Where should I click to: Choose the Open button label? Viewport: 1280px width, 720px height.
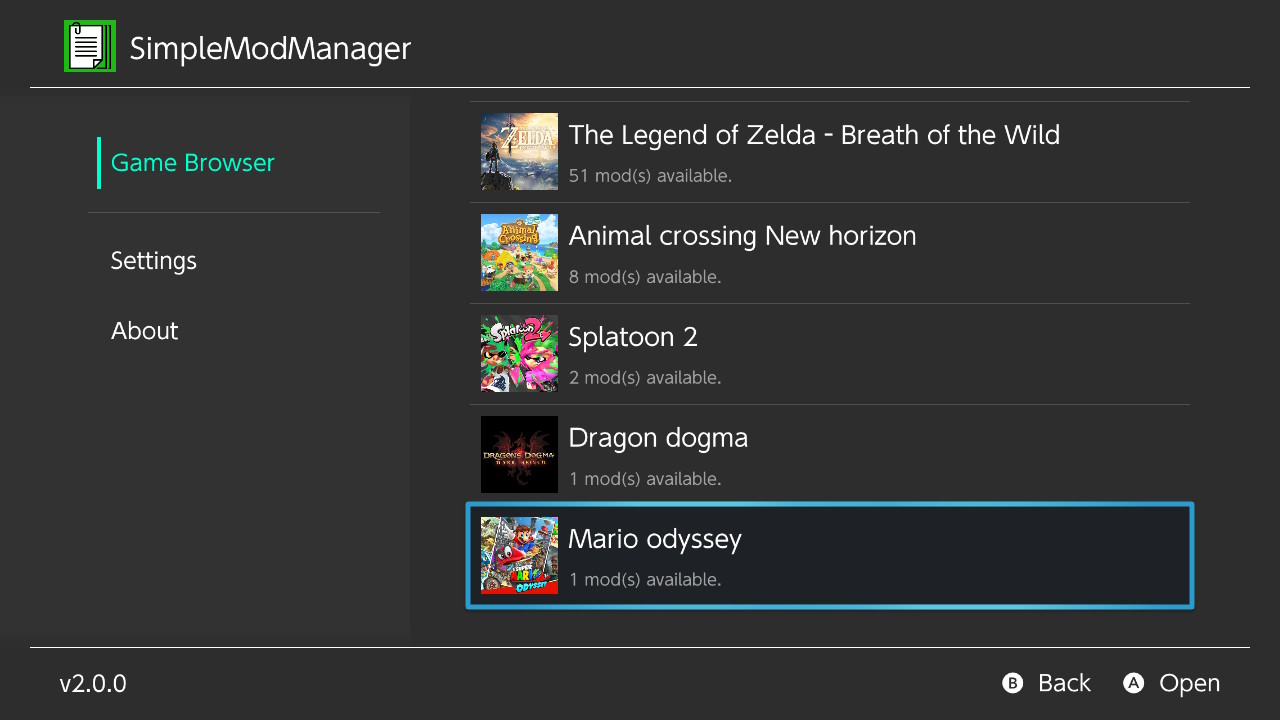coord(1189,683)
